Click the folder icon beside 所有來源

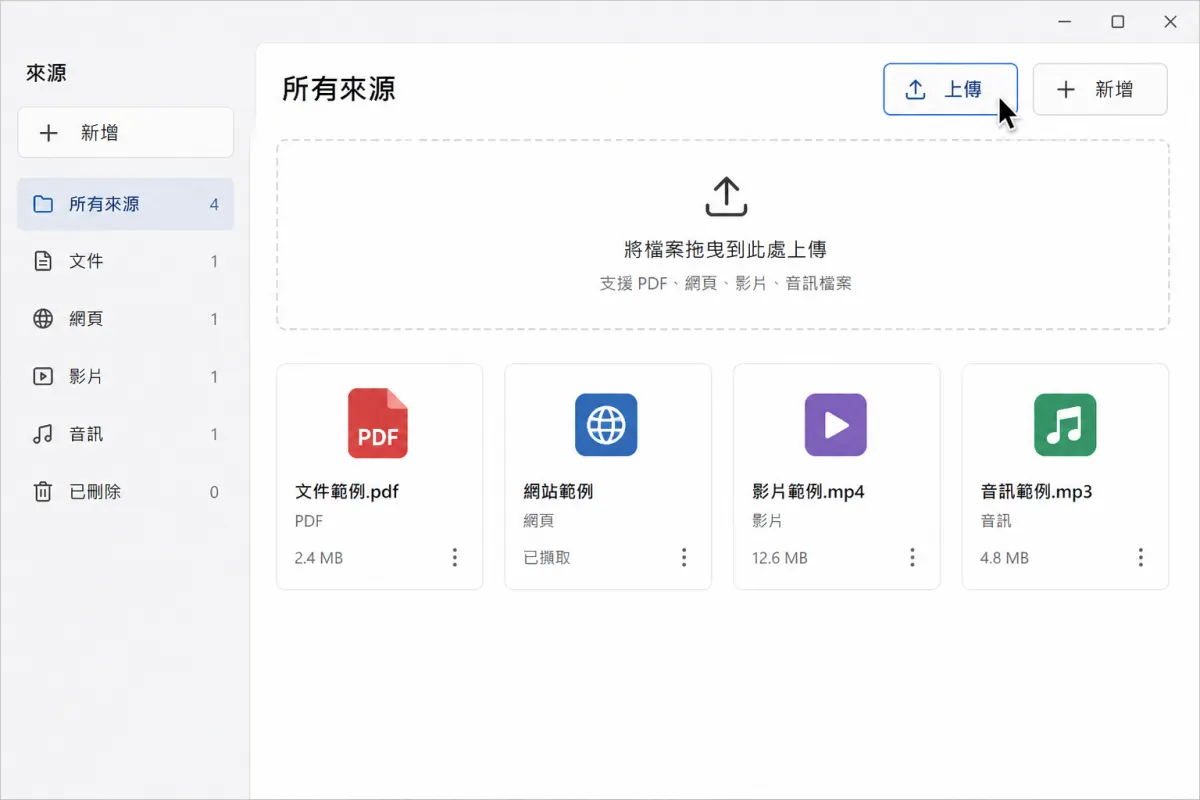click(43, 204)
